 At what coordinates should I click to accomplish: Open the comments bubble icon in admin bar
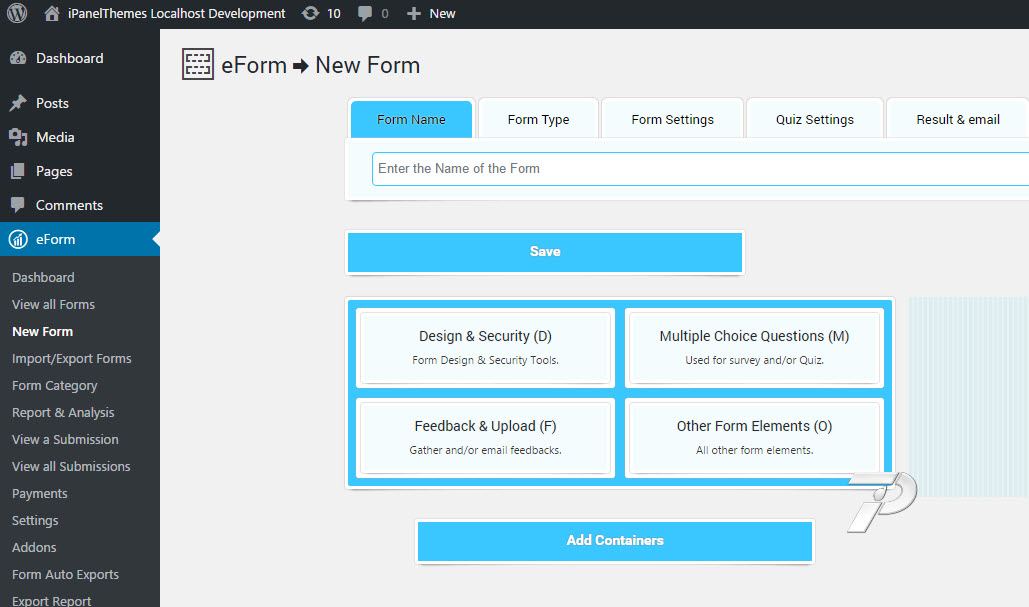pos(367,14)
